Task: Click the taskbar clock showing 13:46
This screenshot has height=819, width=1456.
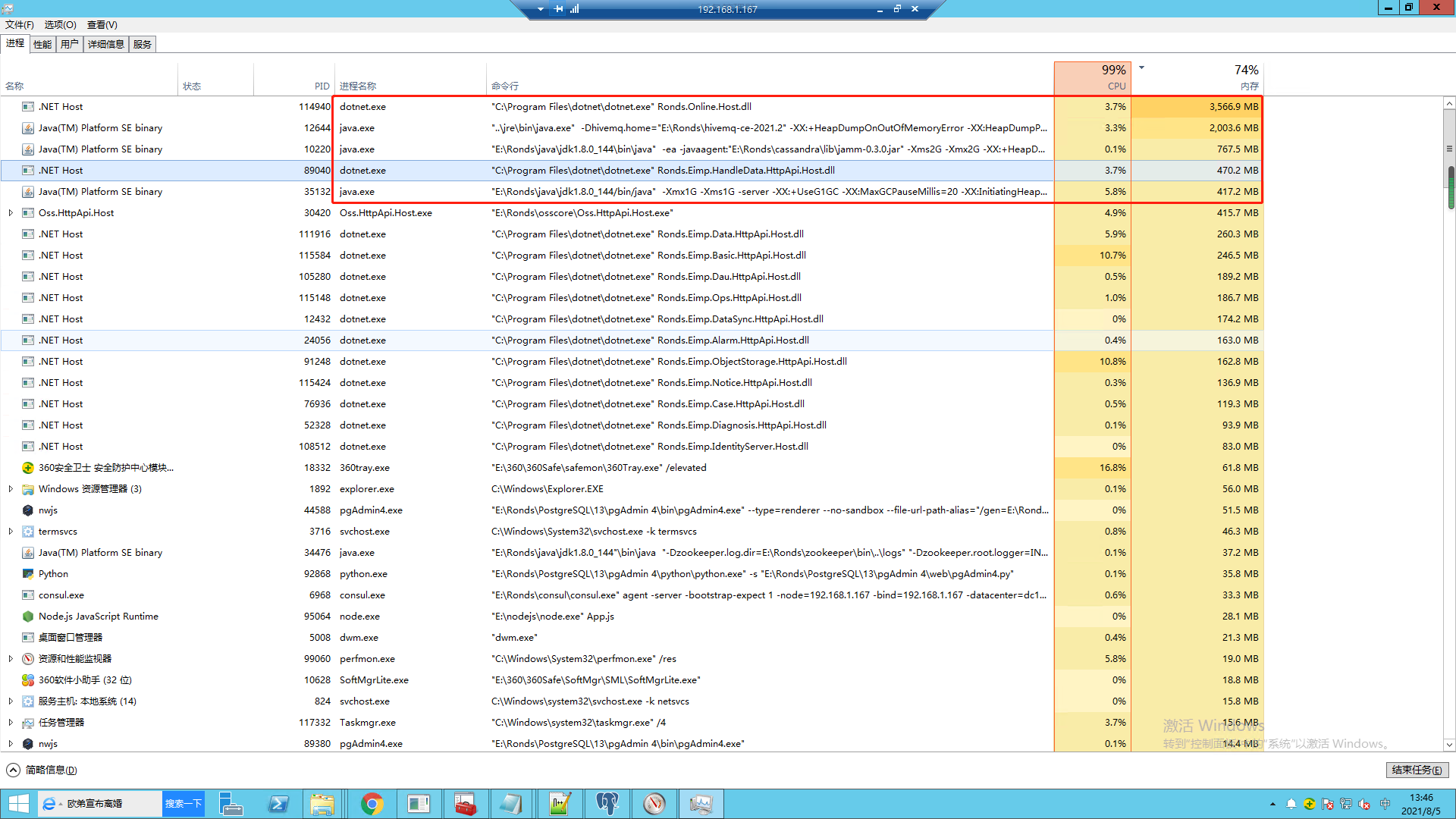Action: [1420, 804]
